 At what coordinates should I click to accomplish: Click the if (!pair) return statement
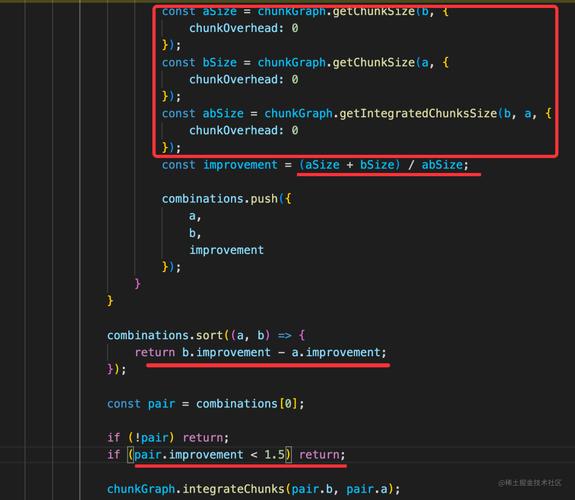pos(168,438)
